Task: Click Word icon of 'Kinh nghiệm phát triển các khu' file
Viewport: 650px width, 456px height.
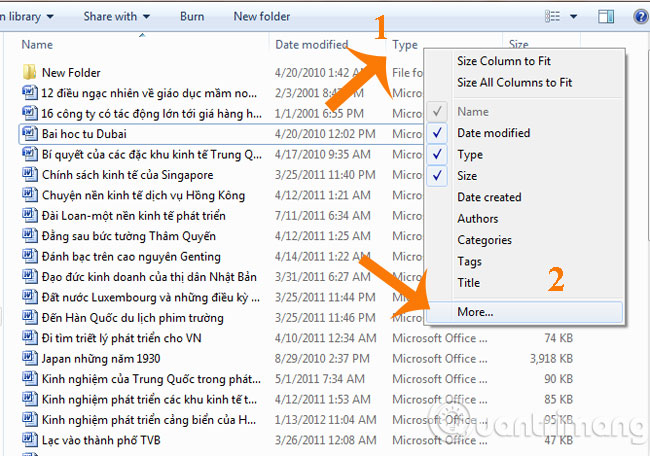Action: [29, 399]
